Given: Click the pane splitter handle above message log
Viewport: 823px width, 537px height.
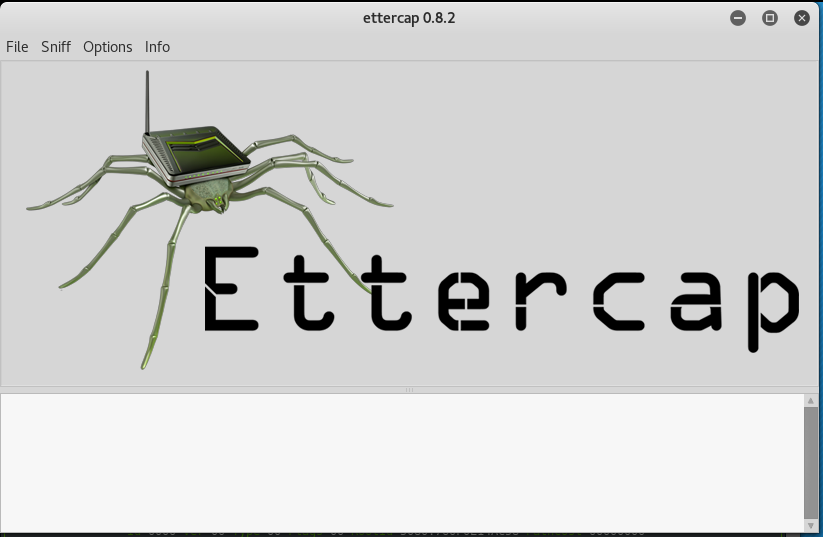Looking at the screenshot, I should coord(409,390).
